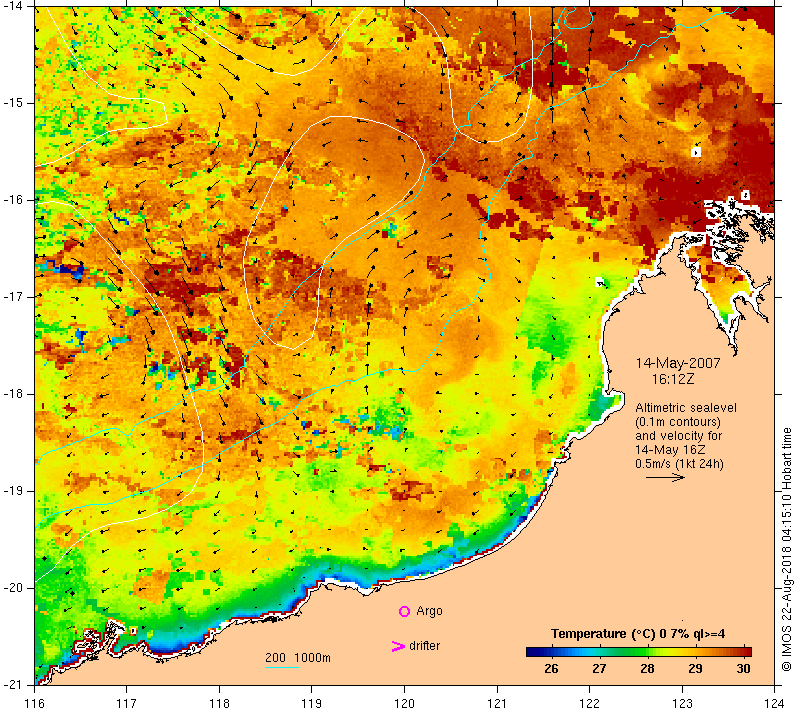Click the latitude axis label -21

click(13, 684)
